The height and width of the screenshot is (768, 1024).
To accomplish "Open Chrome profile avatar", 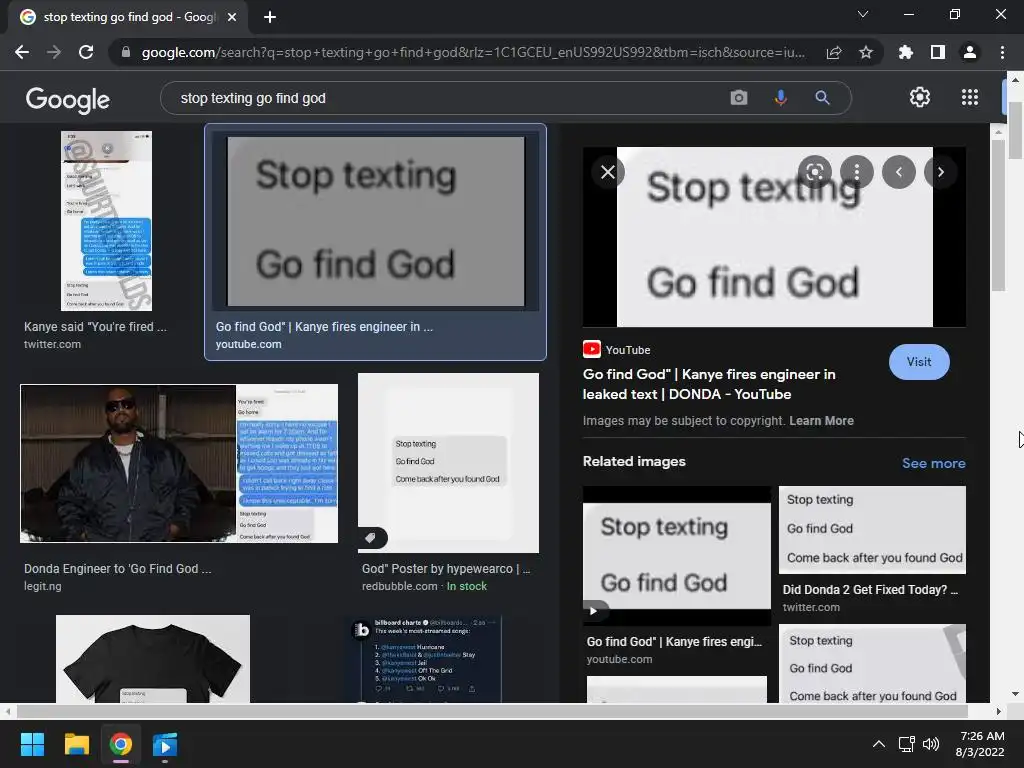I will tap(970, 52).
